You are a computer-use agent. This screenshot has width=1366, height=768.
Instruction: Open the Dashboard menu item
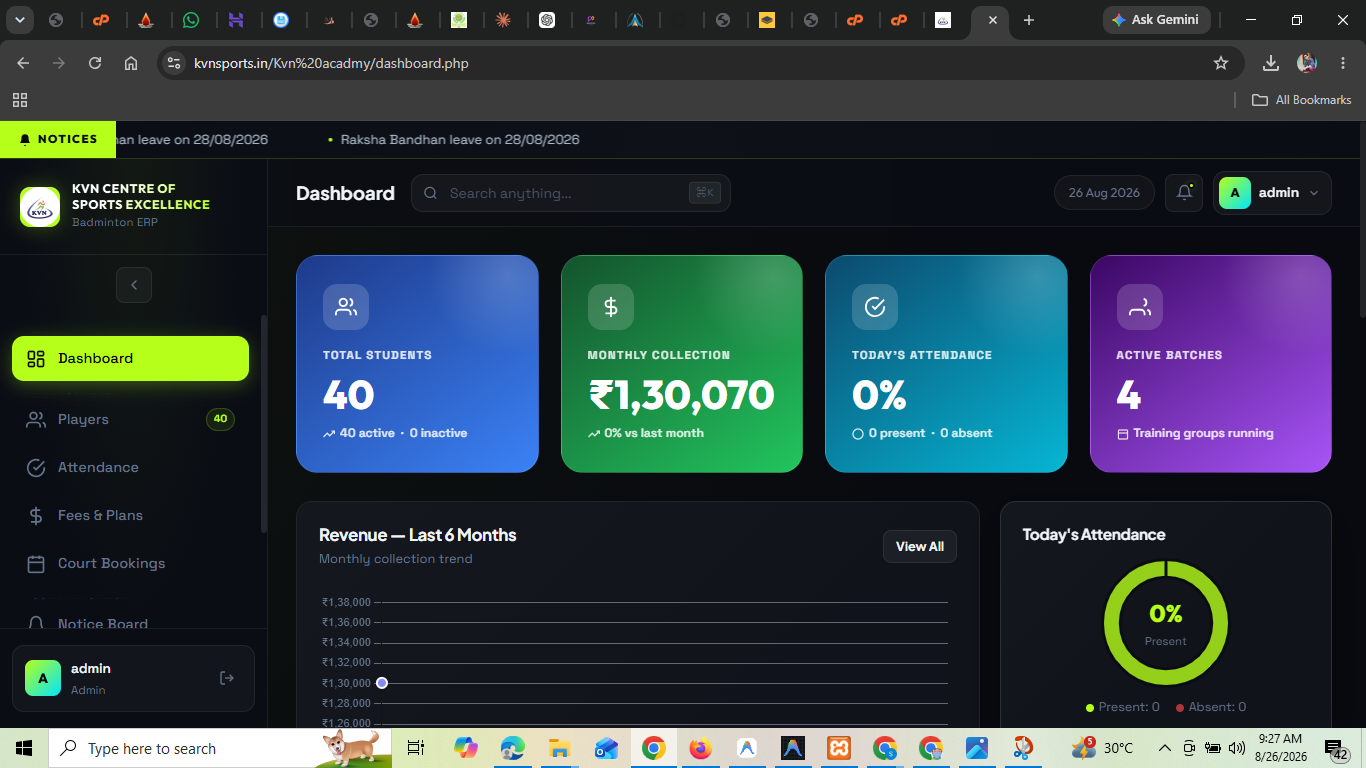[x=130, y=358]
